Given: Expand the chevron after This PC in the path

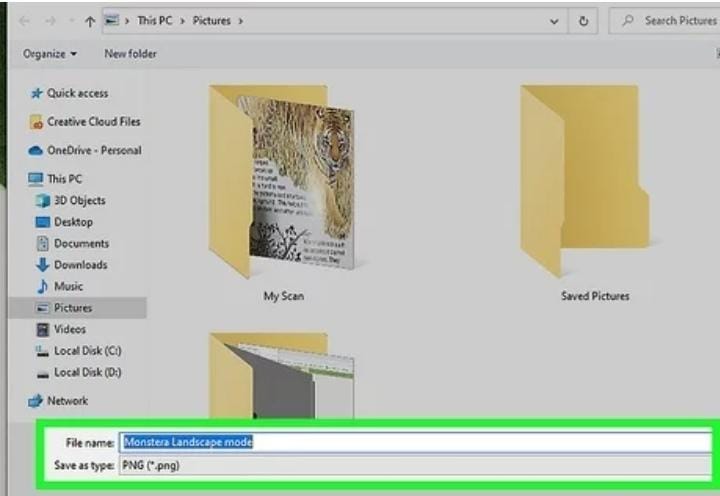Looking at the screenshot, I should click(x=182, y=21).
